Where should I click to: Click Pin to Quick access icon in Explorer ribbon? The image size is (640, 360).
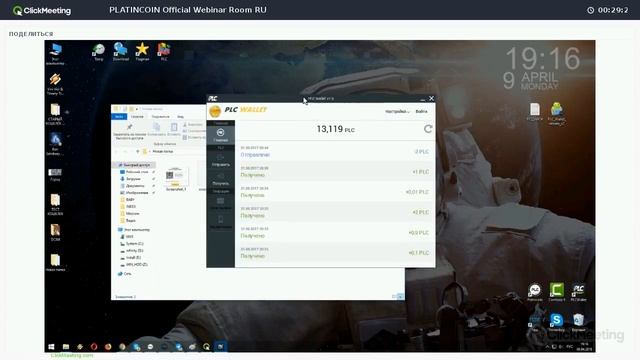coord(129,127)
